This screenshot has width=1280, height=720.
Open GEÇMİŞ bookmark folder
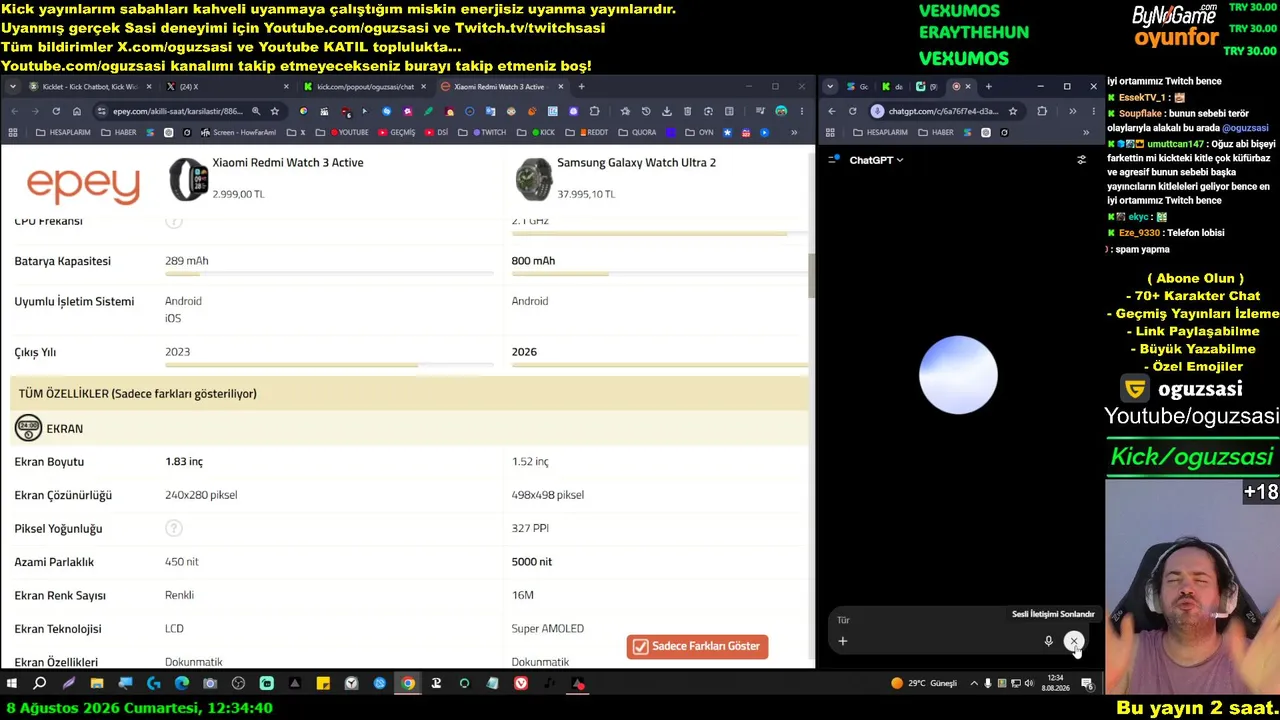[396, 132]
